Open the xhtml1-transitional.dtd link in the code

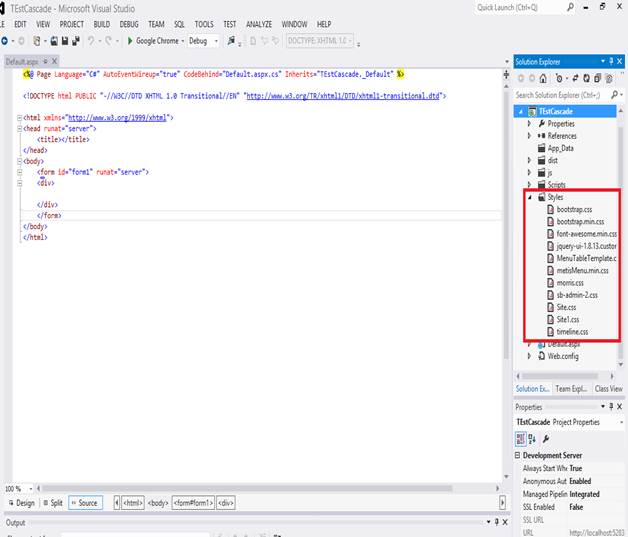pyautogui.click(x=344, y=96)
